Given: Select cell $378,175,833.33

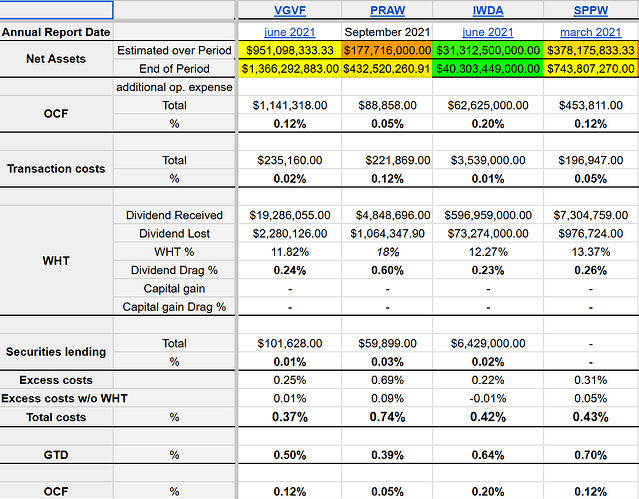Looking at the screenshot, I should (591, 50).
